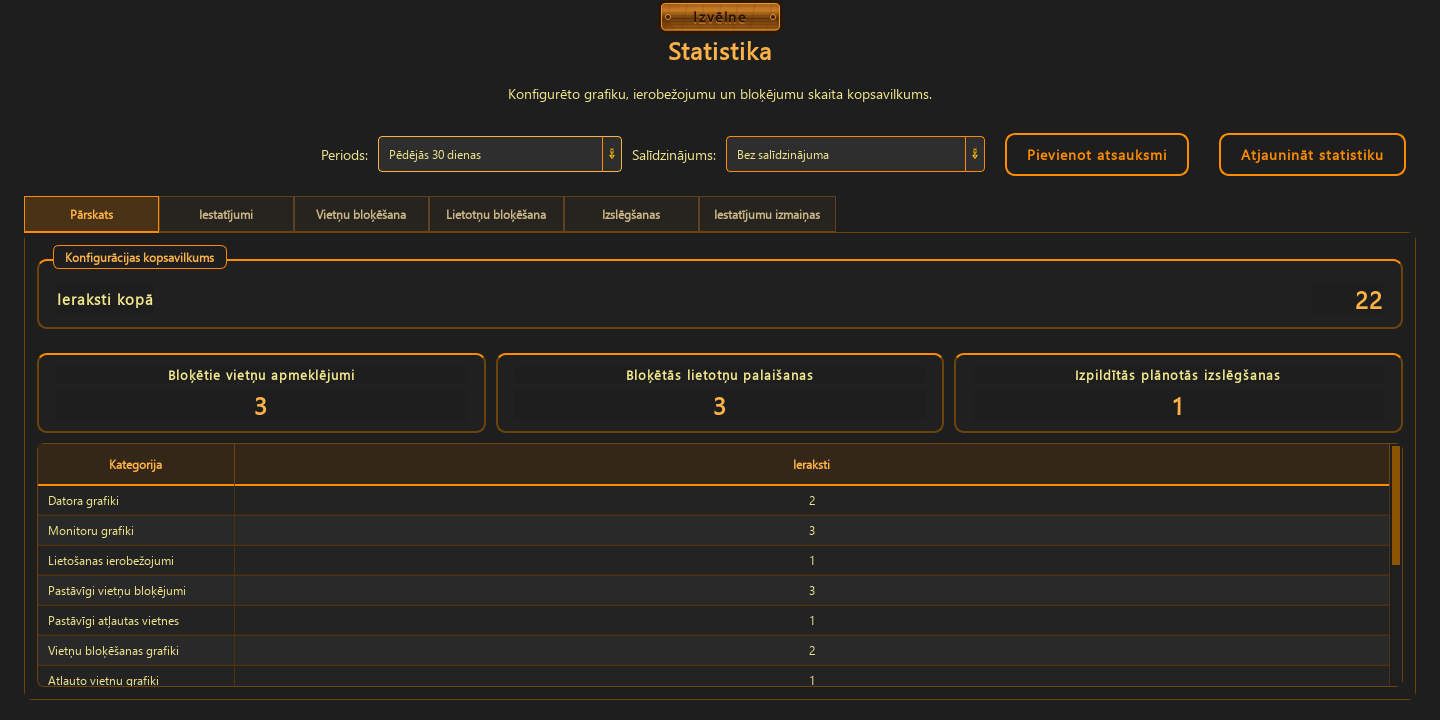Screen dimensions: 1440x720
Task: Open the Salīdzinājums dropdown arrow
Action: click(x=974, y=154)
